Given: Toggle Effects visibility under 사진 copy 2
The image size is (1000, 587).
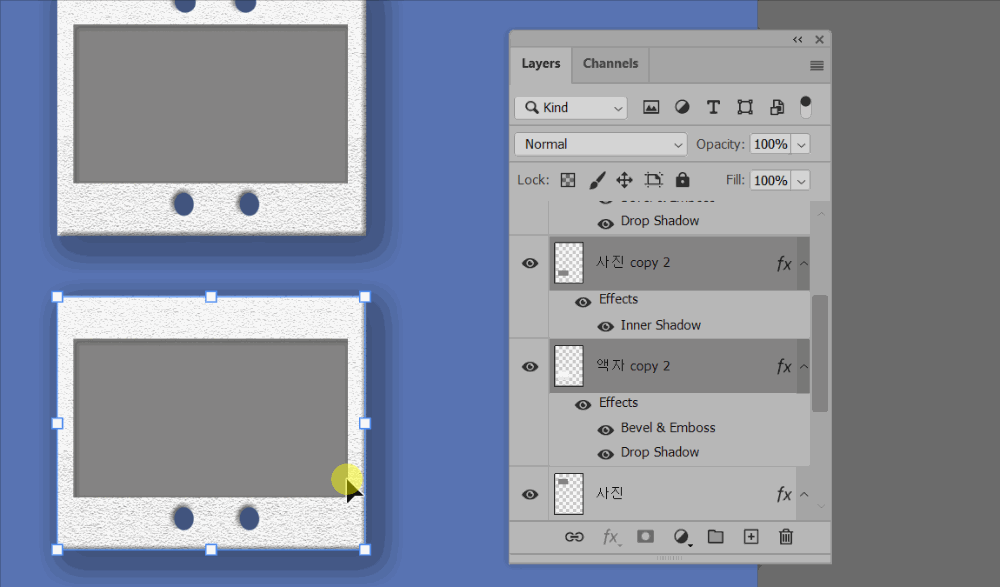Looking at the screenshot, I should (583, 302).
